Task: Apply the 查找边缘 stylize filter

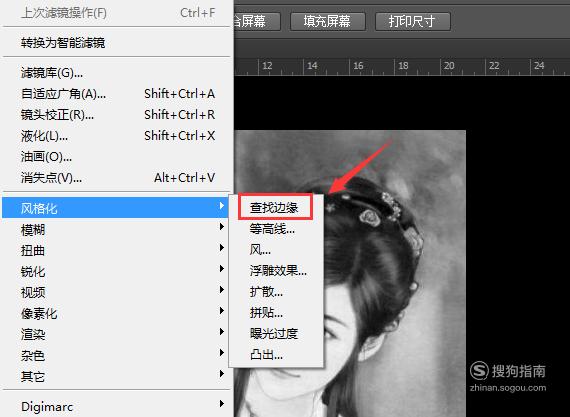Action: (x=275, y=207)
